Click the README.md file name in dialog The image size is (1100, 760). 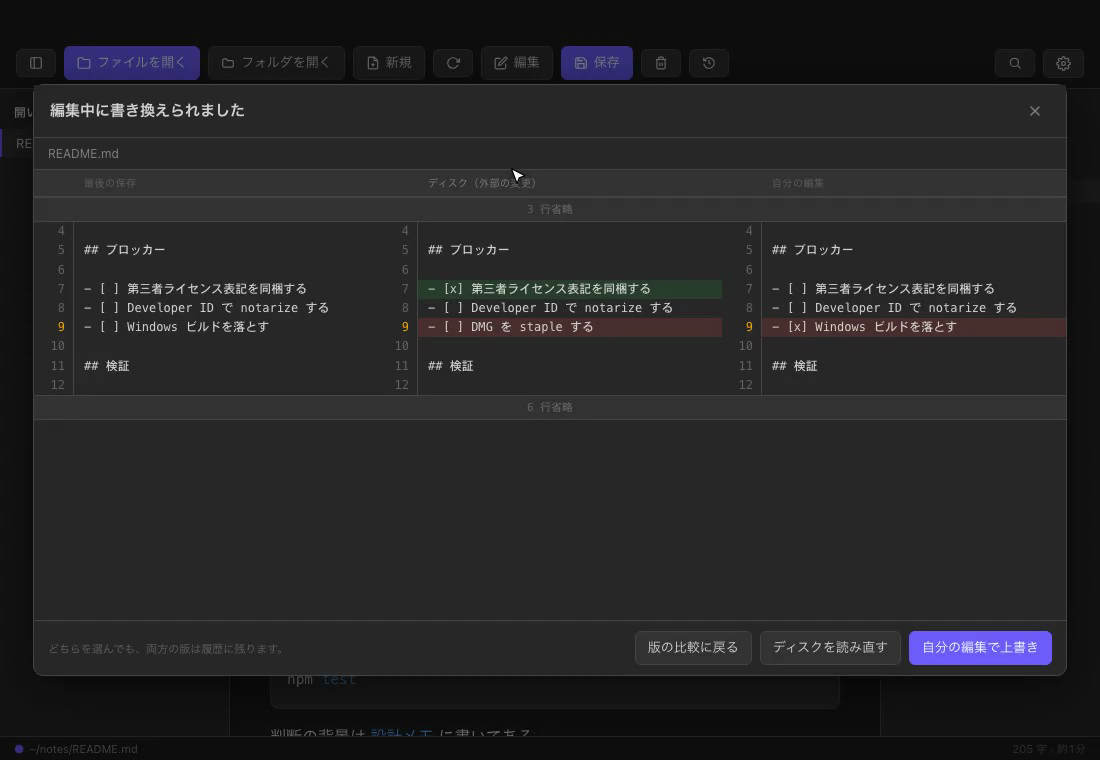point(83,154)
